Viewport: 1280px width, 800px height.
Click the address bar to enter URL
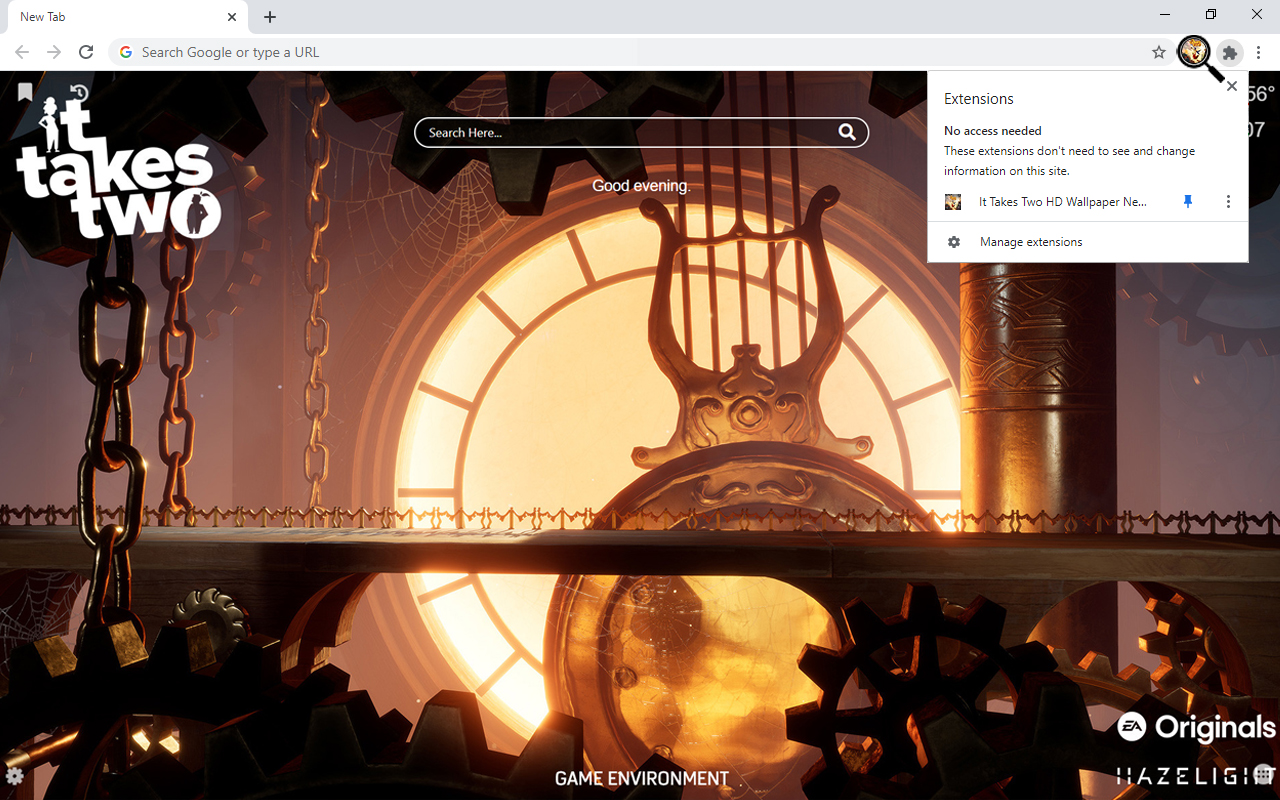pos(640,52)
